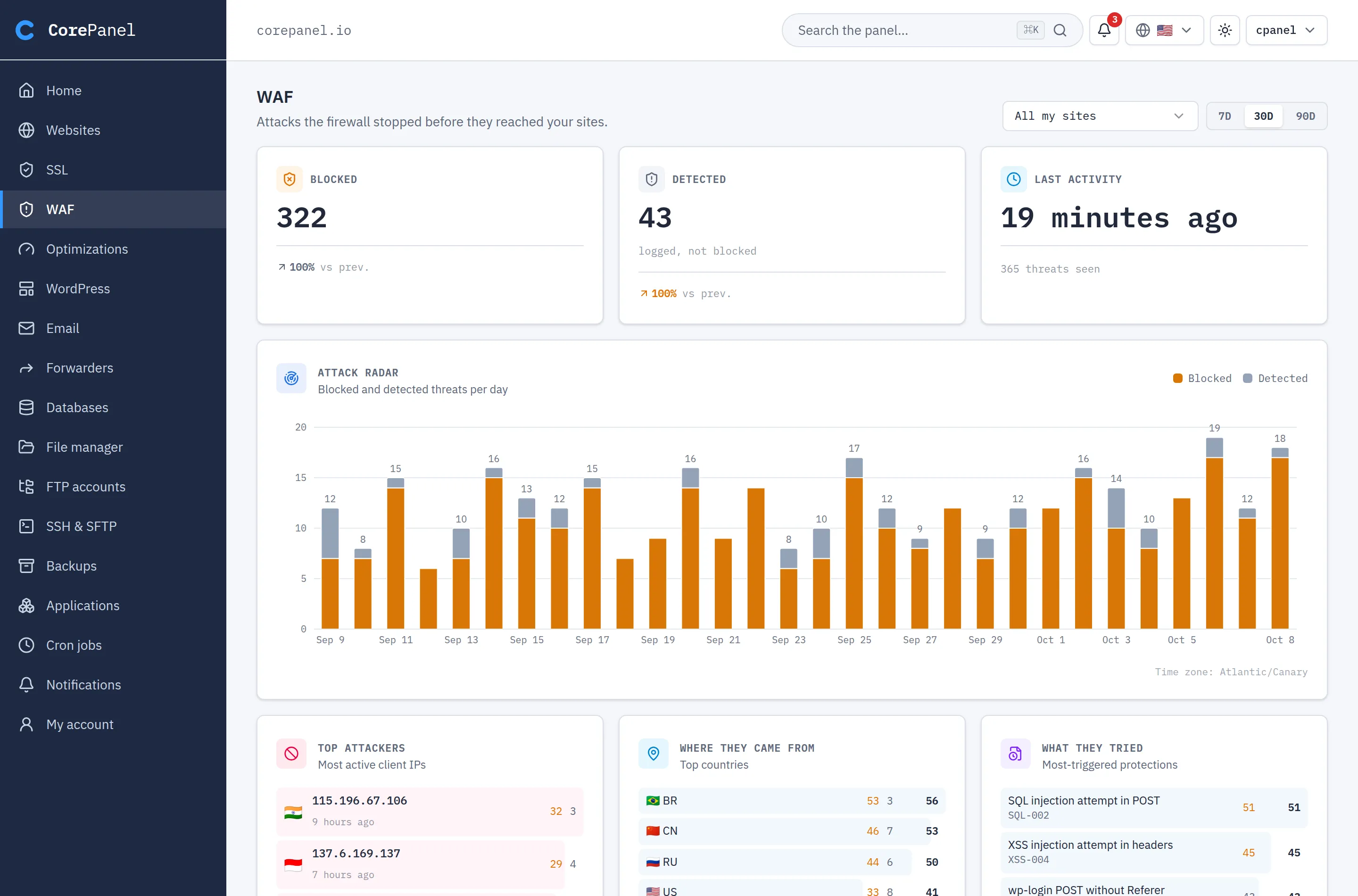This screenshot has width=1358, height=896.
Task: Click the Last Activity clock icon
Action: coord(1013,179)
